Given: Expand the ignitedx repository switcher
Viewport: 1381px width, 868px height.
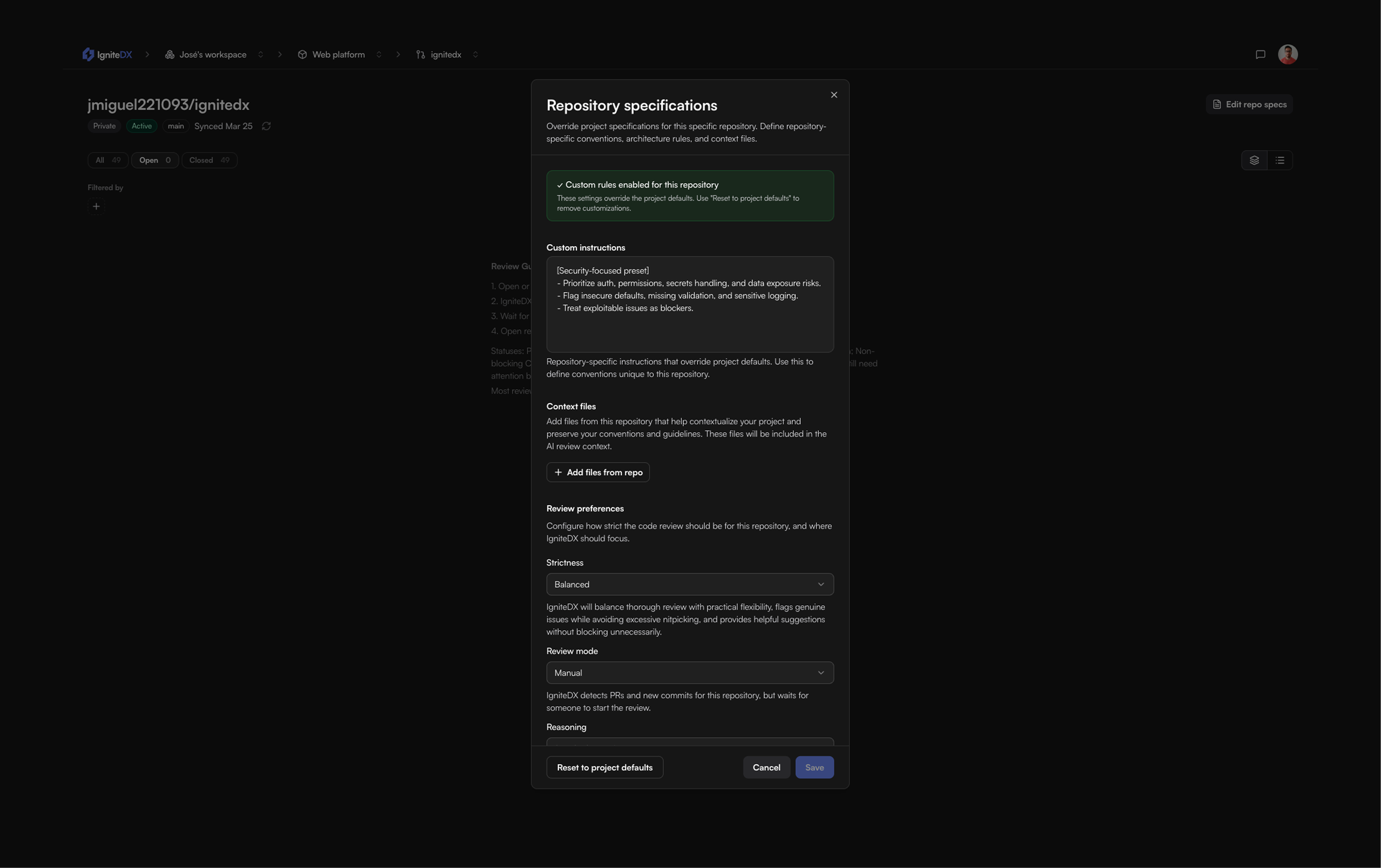Looking at the screenshot, I should [475, 55].
